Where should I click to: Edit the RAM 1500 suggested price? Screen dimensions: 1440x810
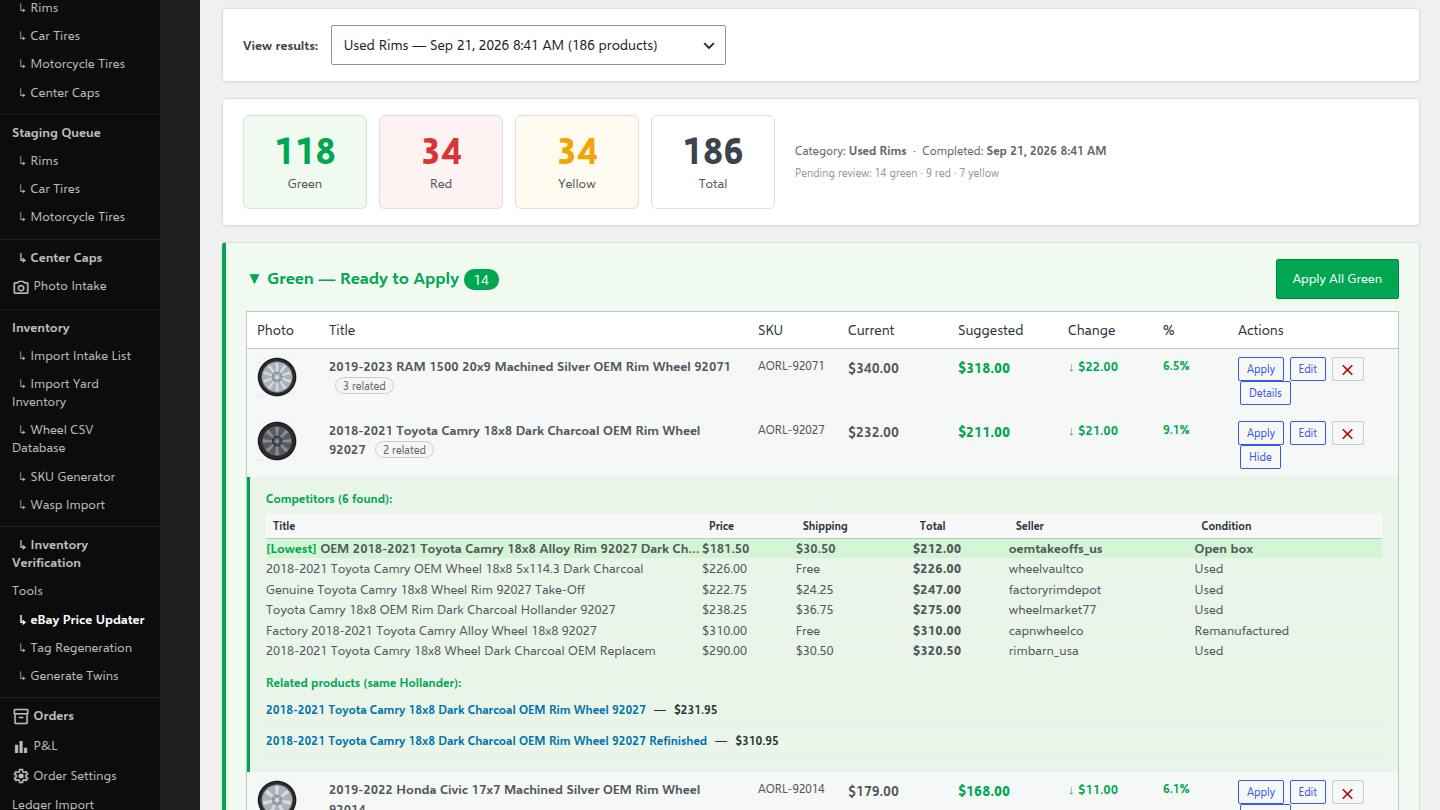point(1307,369)
